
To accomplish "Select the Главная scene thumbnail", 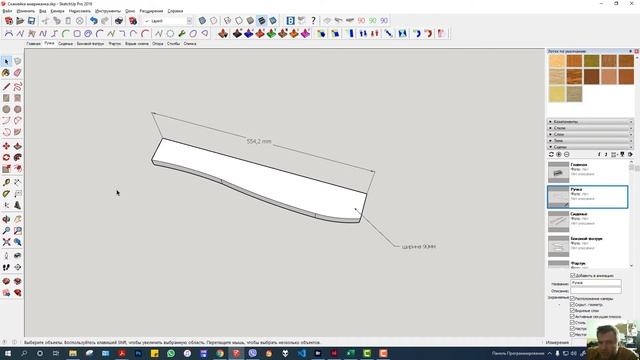I will (558, 172).
